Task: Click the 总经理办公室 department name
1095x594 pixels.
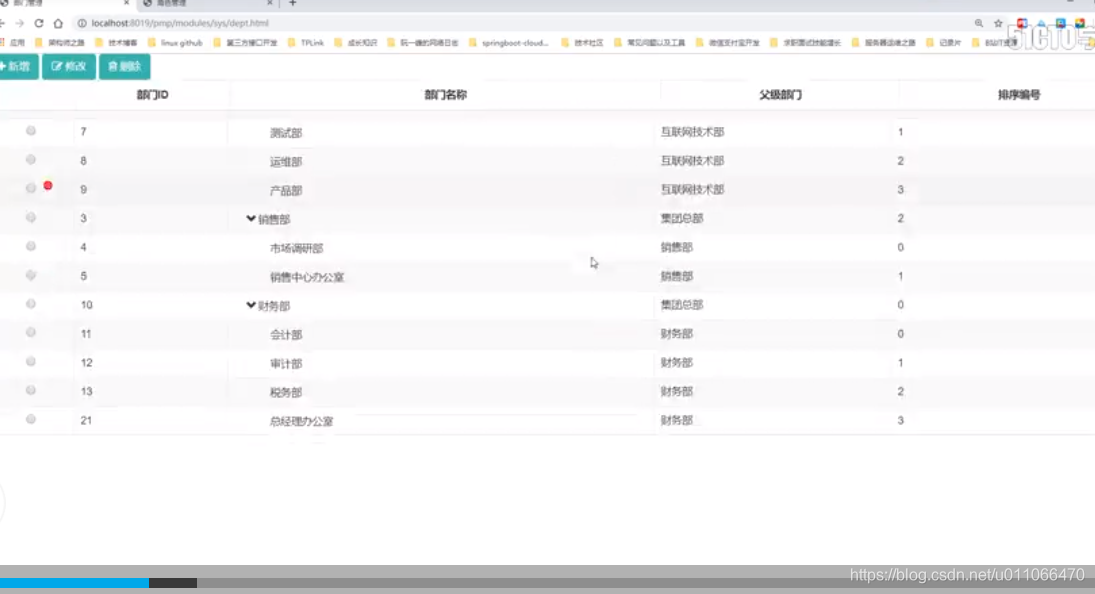Action: coord(301,421)
